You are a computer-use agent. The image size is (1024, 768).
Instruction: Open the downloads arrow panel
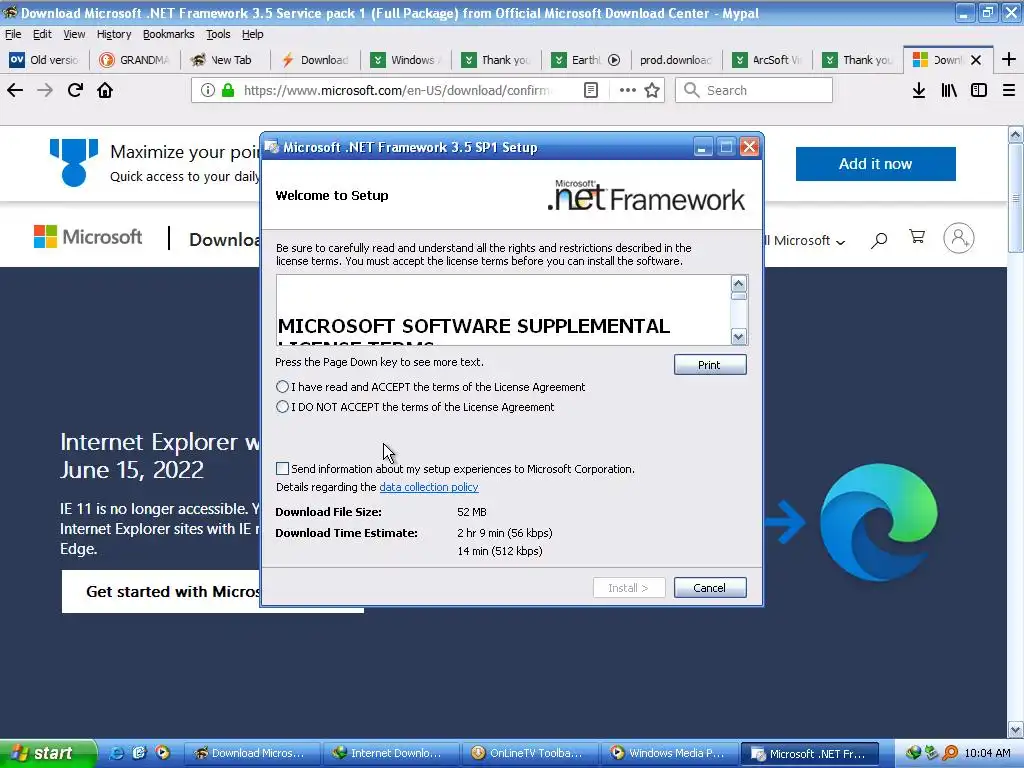[919, 90]
